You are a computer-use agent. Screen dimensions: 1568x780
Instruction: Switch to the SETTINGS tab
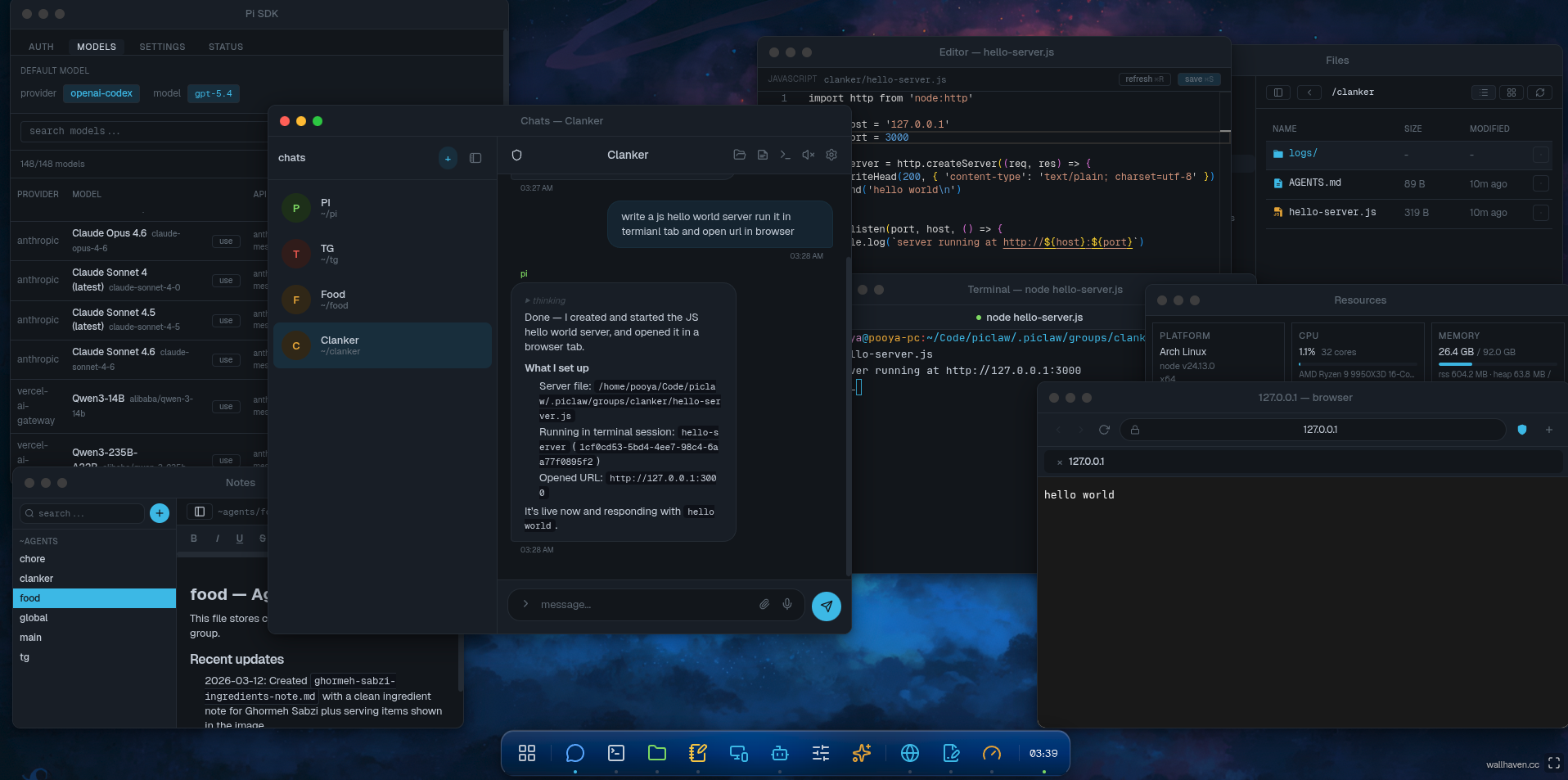162,47
